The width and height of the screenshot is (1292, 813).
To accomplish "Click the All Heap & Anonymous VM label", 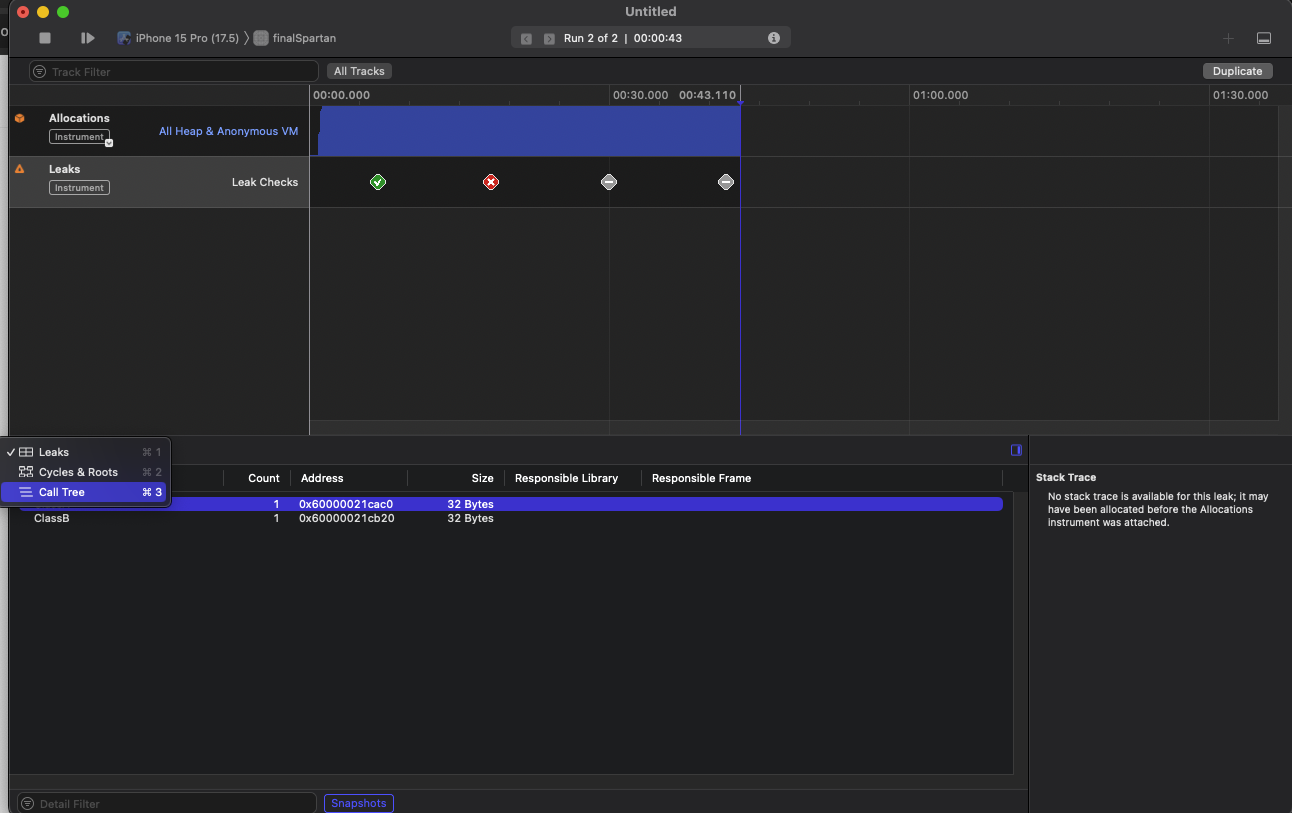I will (228, 131).
